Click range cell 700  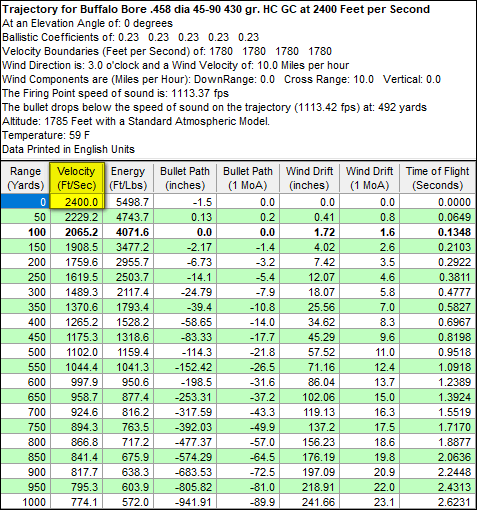coord(25,412)
